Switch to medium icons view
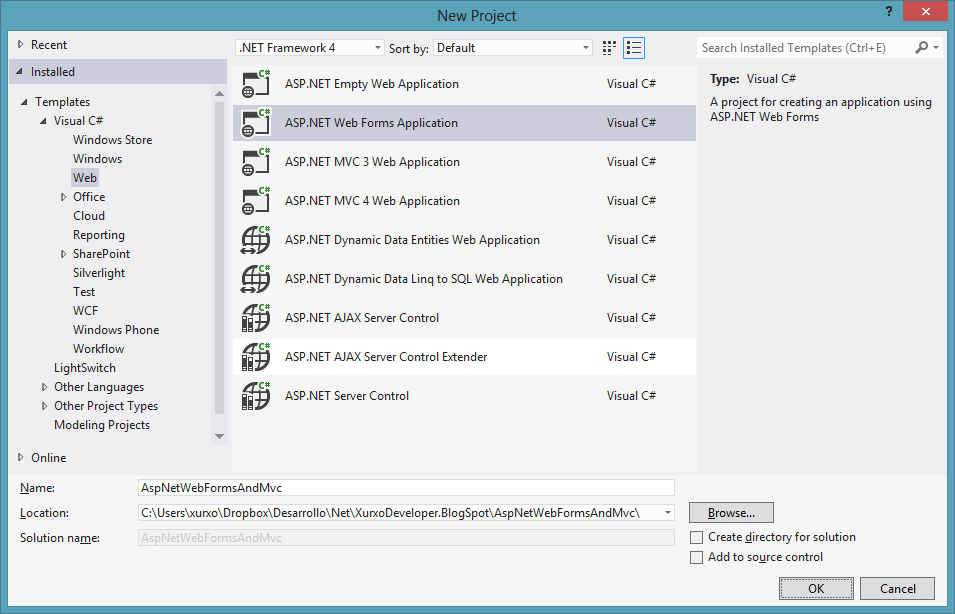 [608, 47]
